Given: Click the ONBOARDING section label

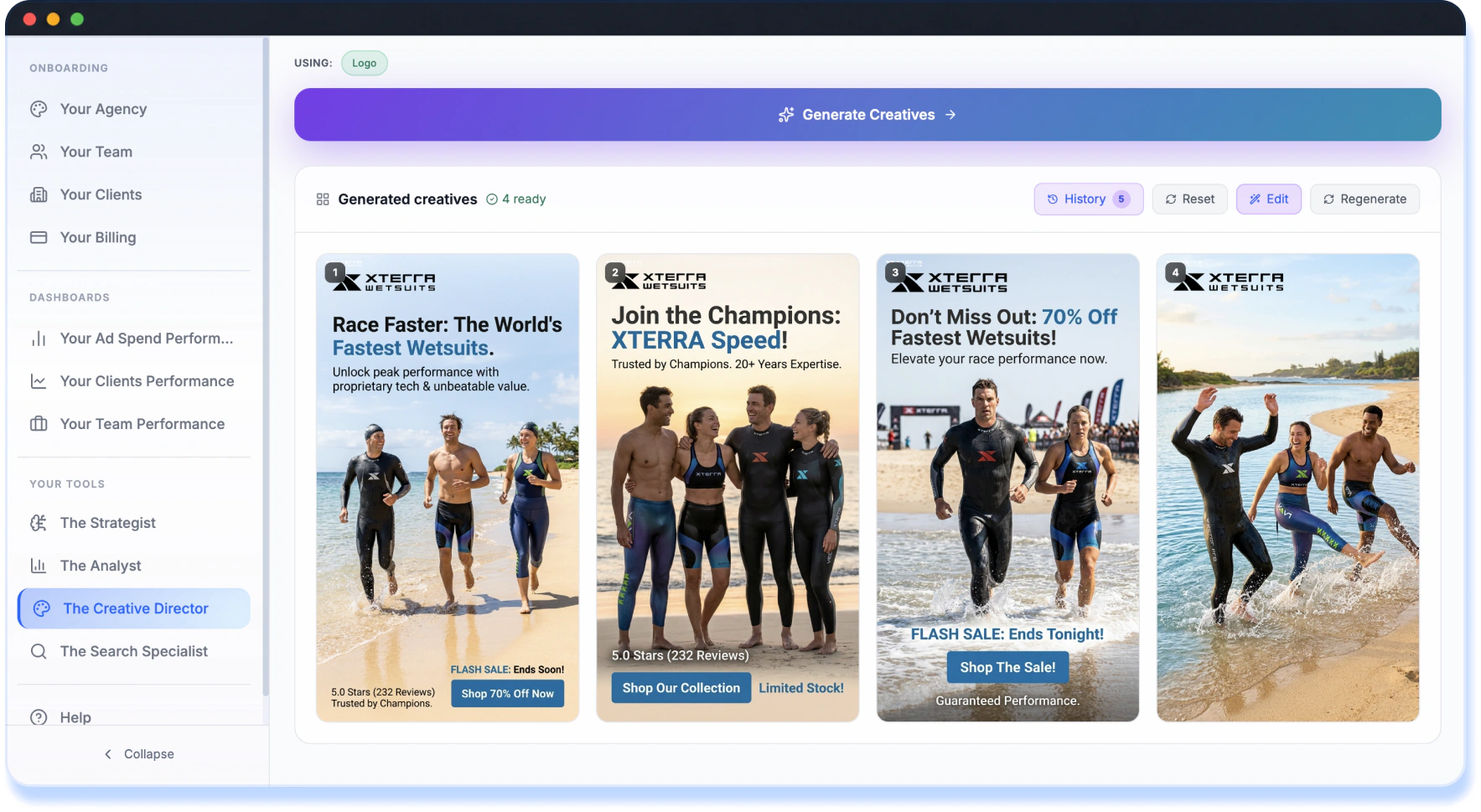Looking at the screenshot, I should (69, 68).
